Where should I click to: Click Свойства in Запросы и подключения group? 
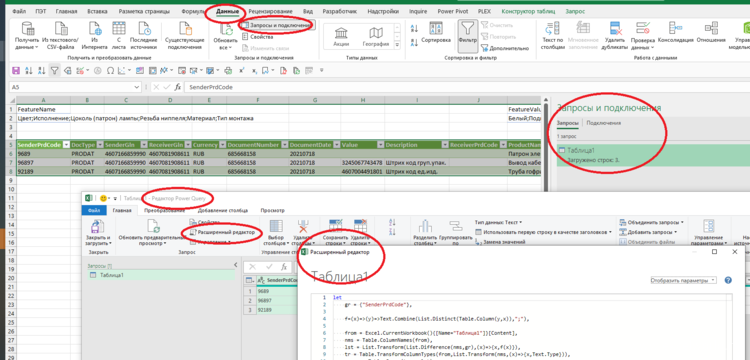click(257, 36)
